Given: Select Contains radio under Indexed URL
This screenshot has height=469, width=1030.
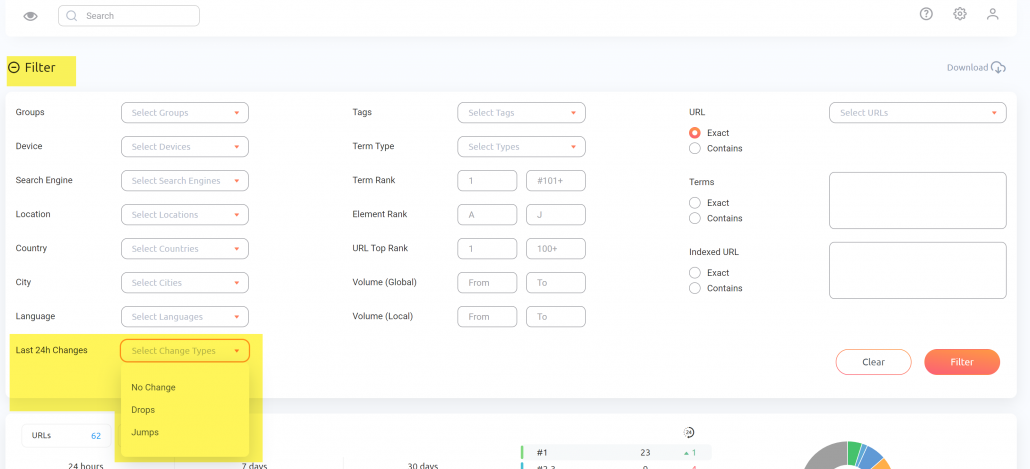Looking at the screenshot, I should (694, 288).
